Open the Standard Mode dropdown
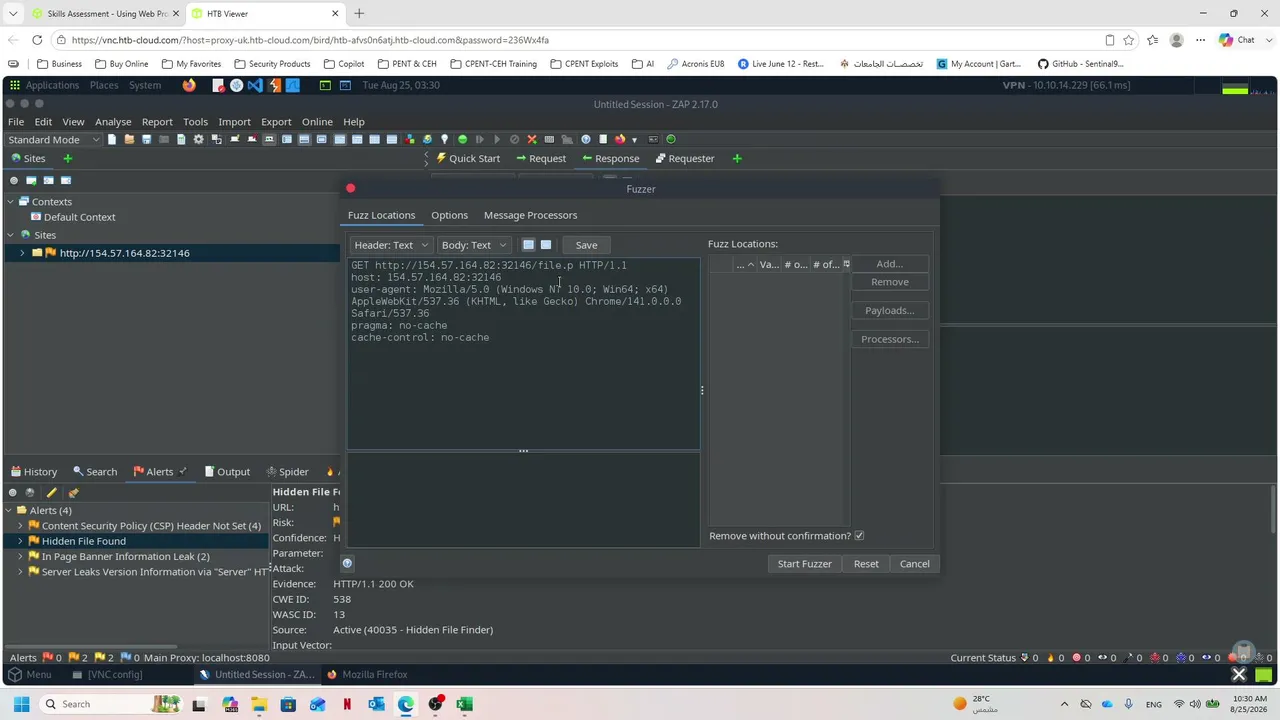Viewport: 1280px width, 720px height. point(54,140)
